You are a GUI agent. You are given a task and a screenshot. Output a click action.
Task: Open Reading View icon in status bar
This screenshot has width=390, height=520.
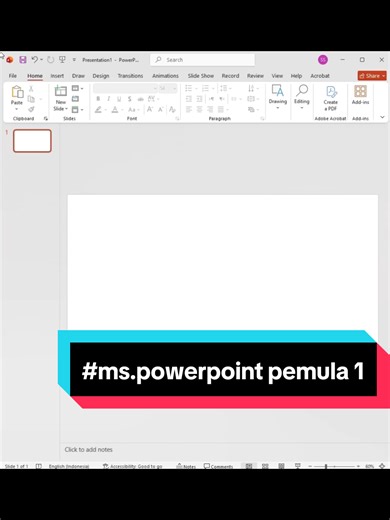[x=281, y=466]
